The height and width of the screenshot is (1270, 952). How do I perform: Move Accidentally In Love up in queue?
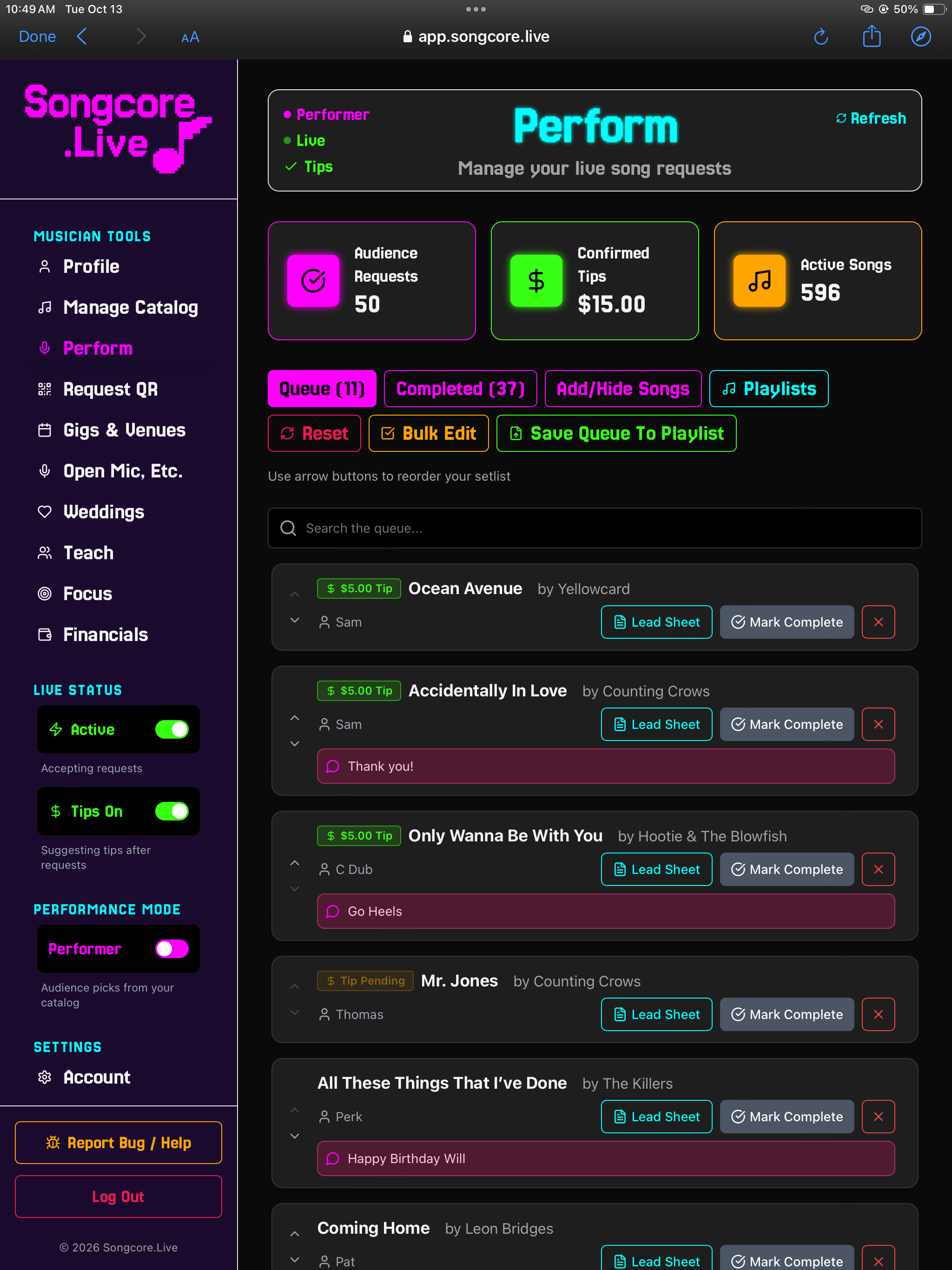(295, 718)
